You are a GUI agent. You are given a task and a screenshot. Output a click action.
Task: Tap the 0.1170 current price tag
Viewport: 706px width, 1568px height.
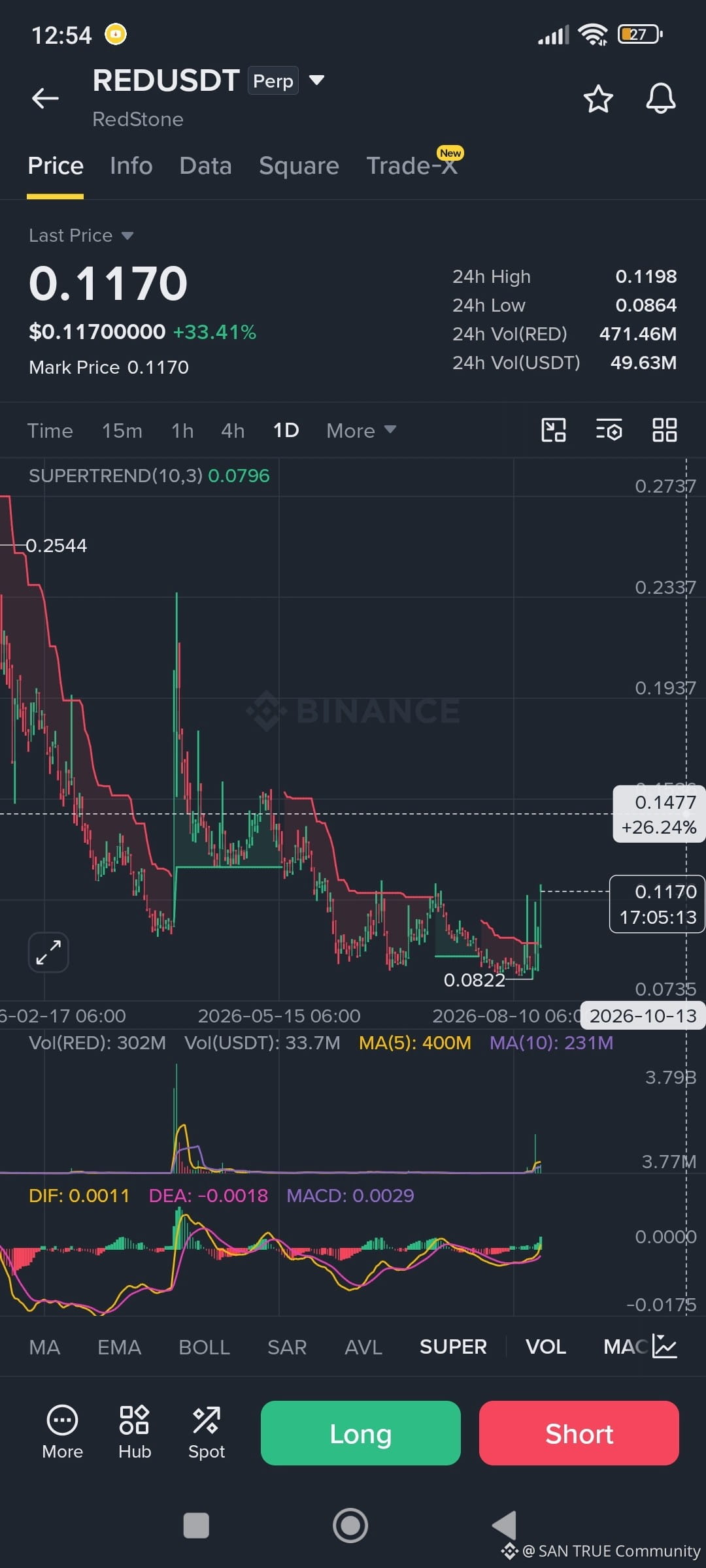657,904
